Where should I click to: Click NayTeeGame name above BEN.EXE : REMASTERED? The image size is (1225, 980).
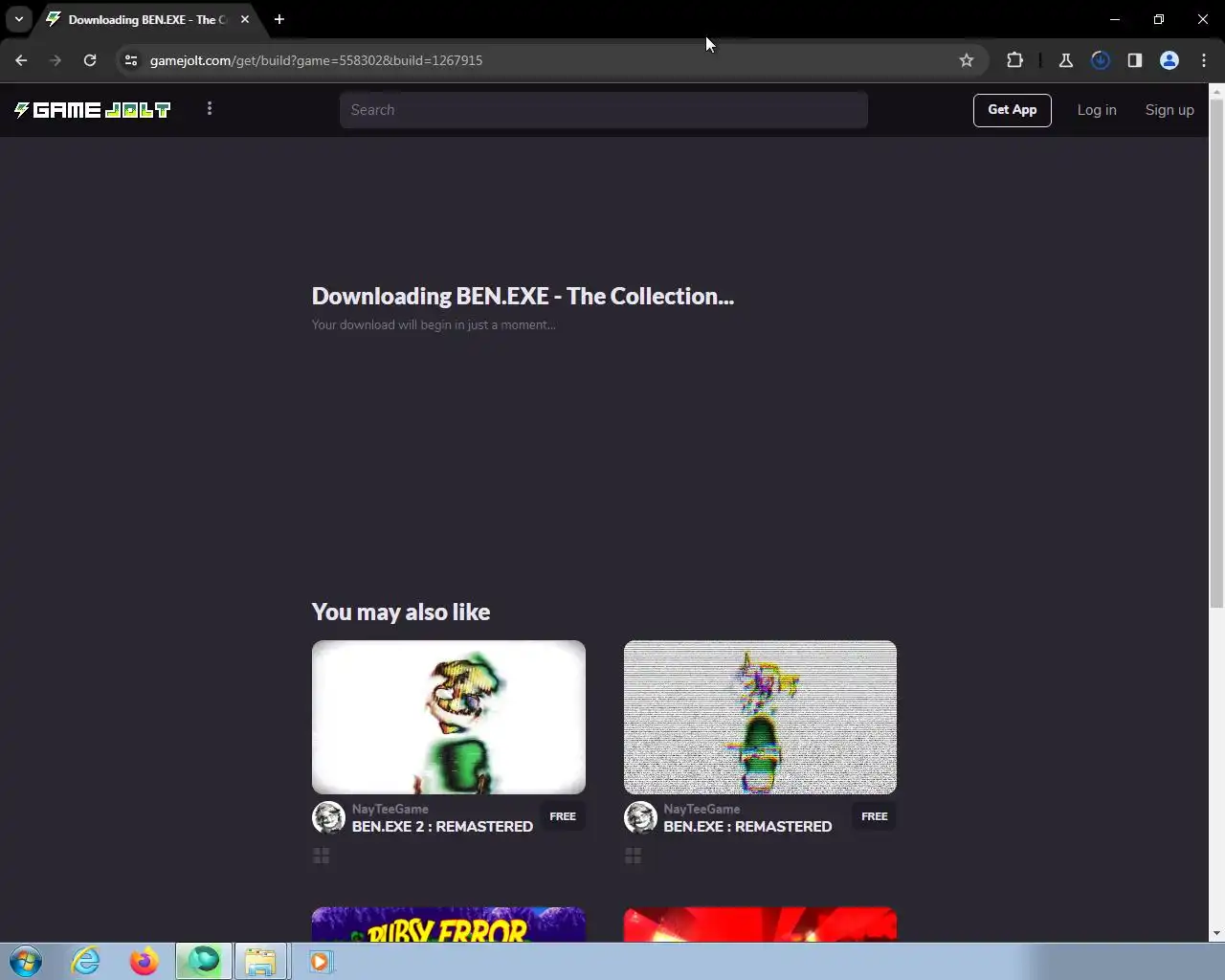(x=702, y=809)
